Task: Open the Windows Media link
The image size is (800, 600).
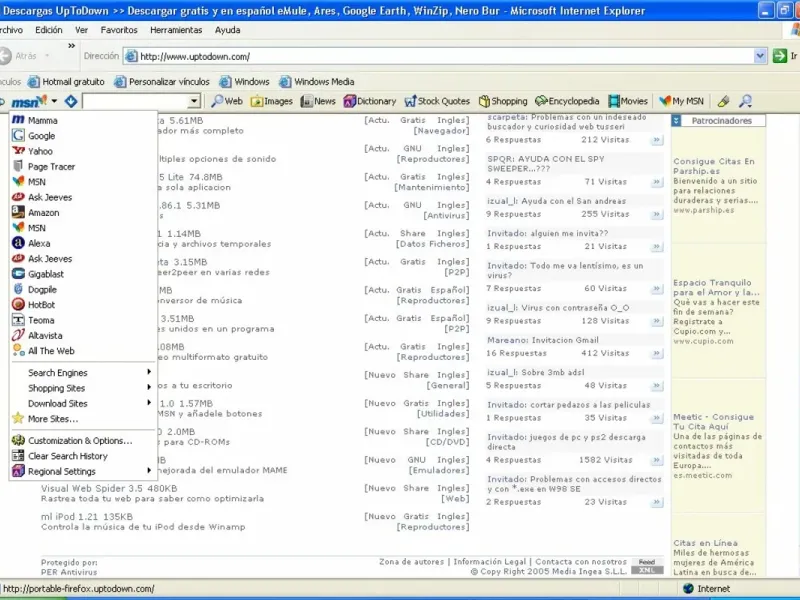Action: pos(317,82)
